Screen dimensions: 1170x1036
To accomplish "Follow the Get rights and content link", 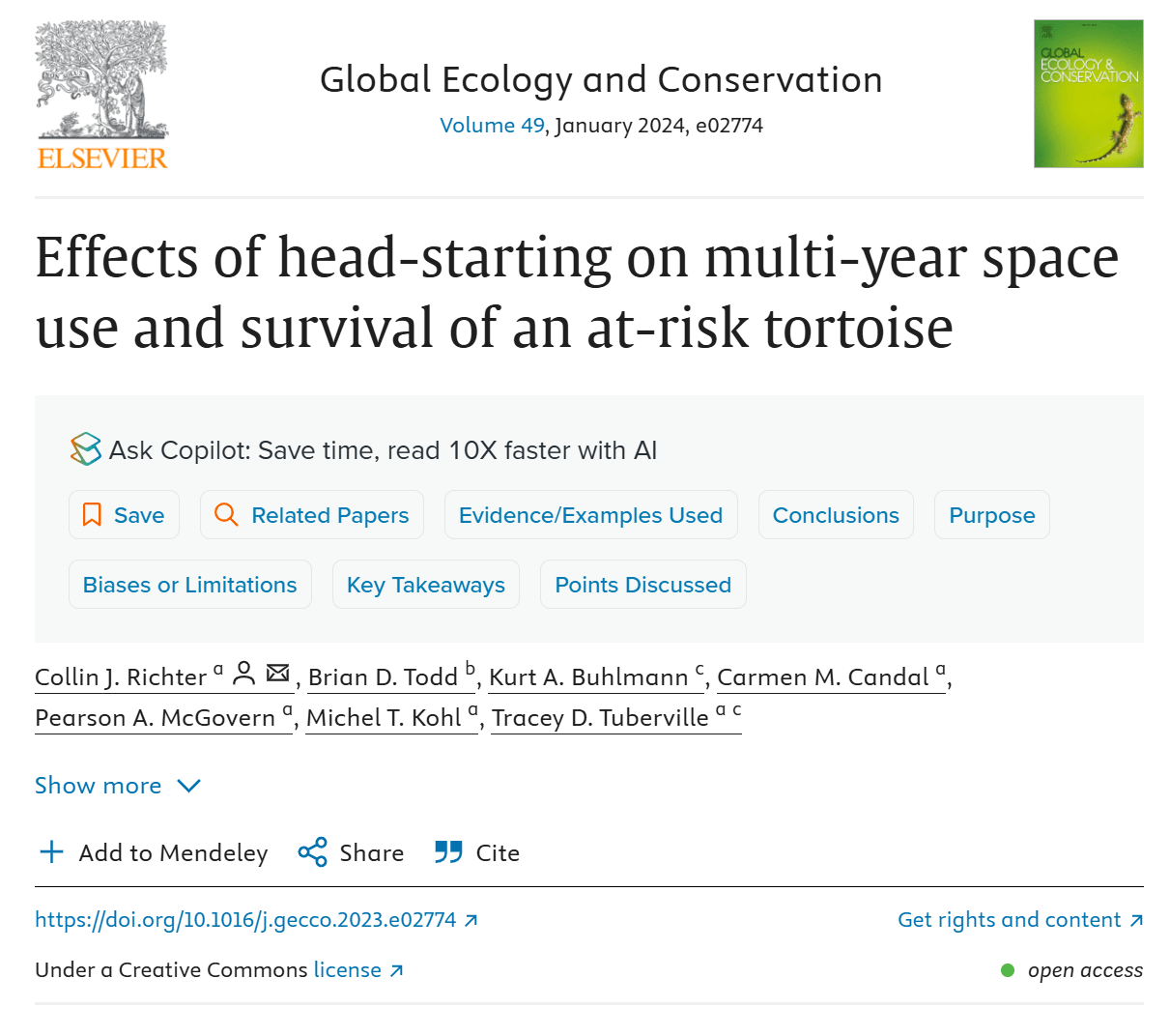I will pos(1010,920).
